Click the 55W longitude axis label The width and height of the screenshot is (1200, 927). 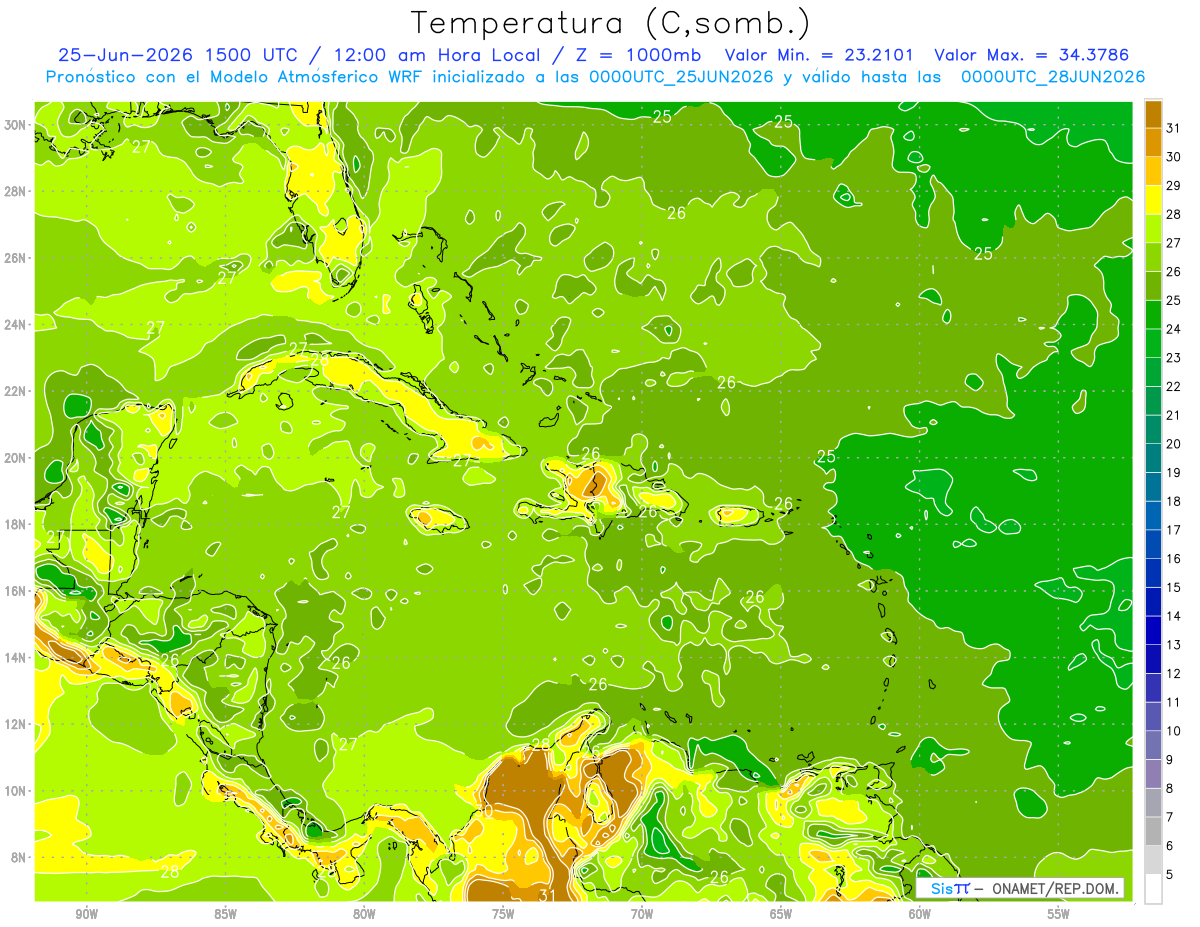[x=1059, y=914]
